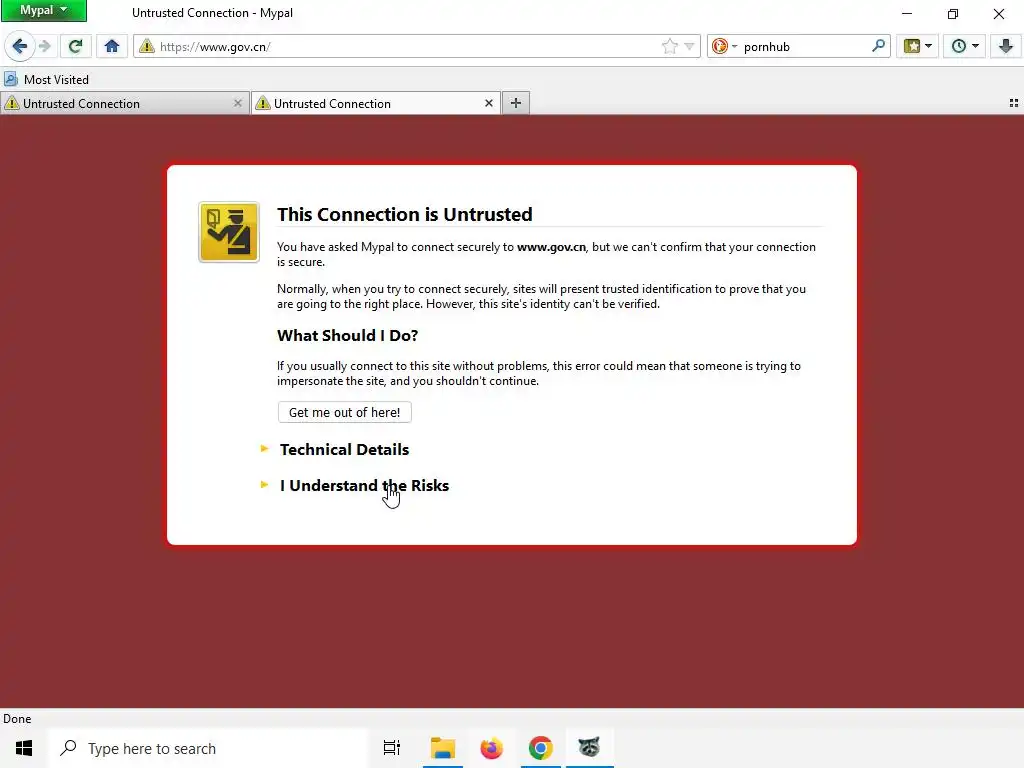Click the This Connection is Untrusted heading
Viewport: 1024px width, 768px height.
coord(405,214)
